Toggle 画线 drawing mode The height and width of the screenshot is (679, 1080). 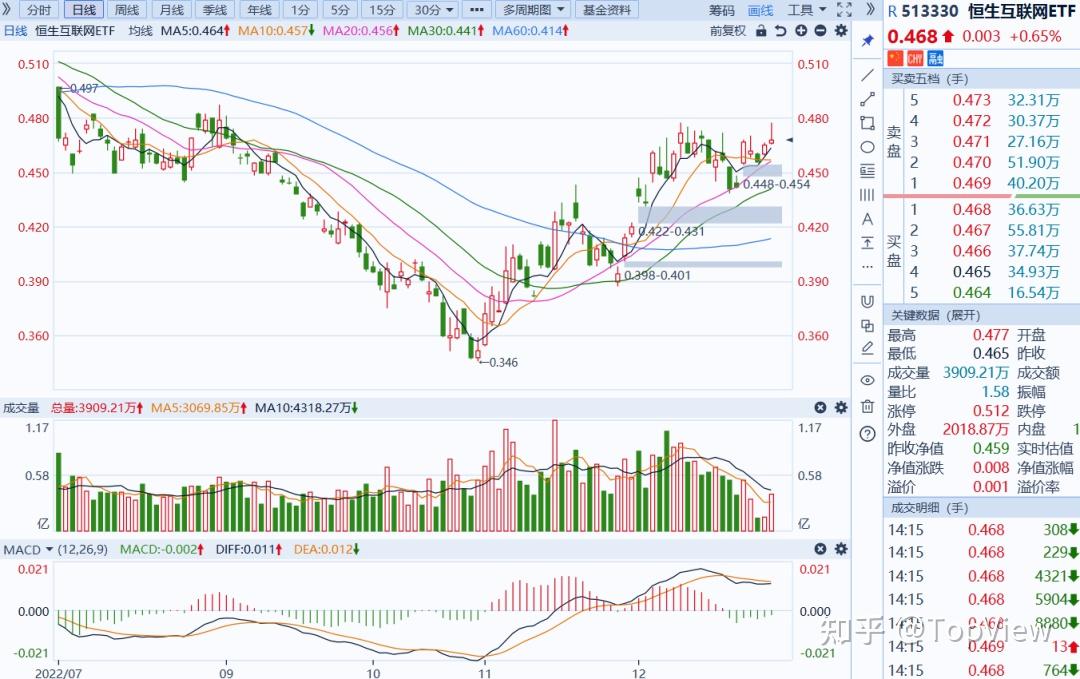[x=760, y=10]
